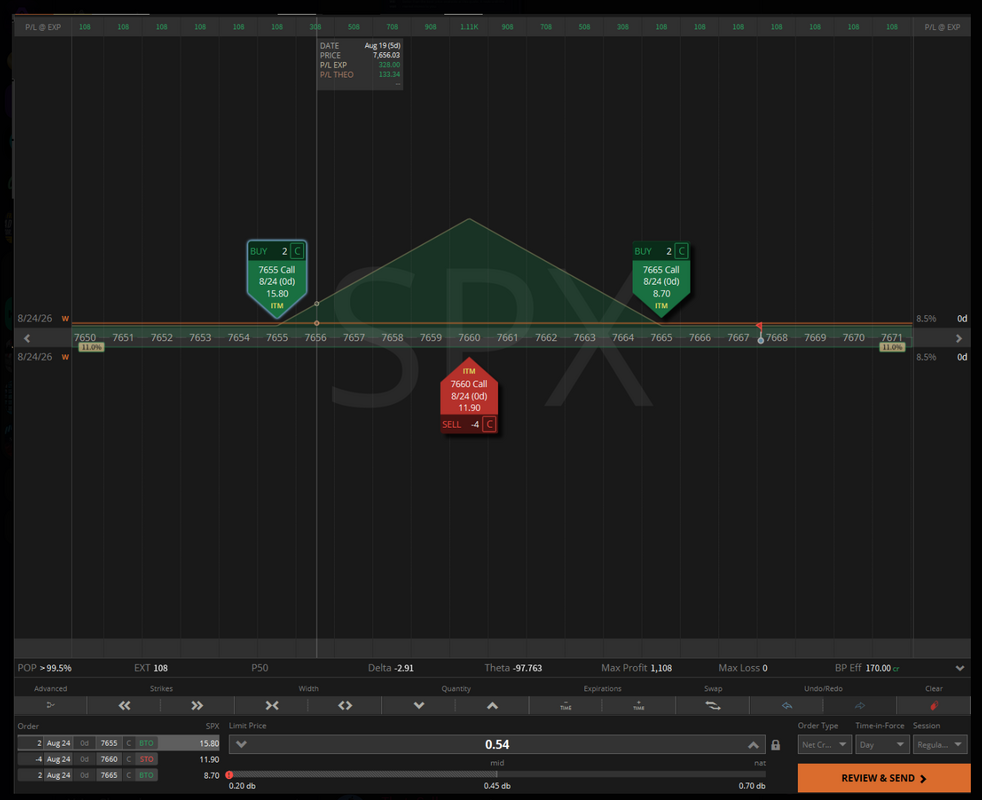Toggle BTO on the 7655 order row
This screenshot has width=982, height=800.
147,743
